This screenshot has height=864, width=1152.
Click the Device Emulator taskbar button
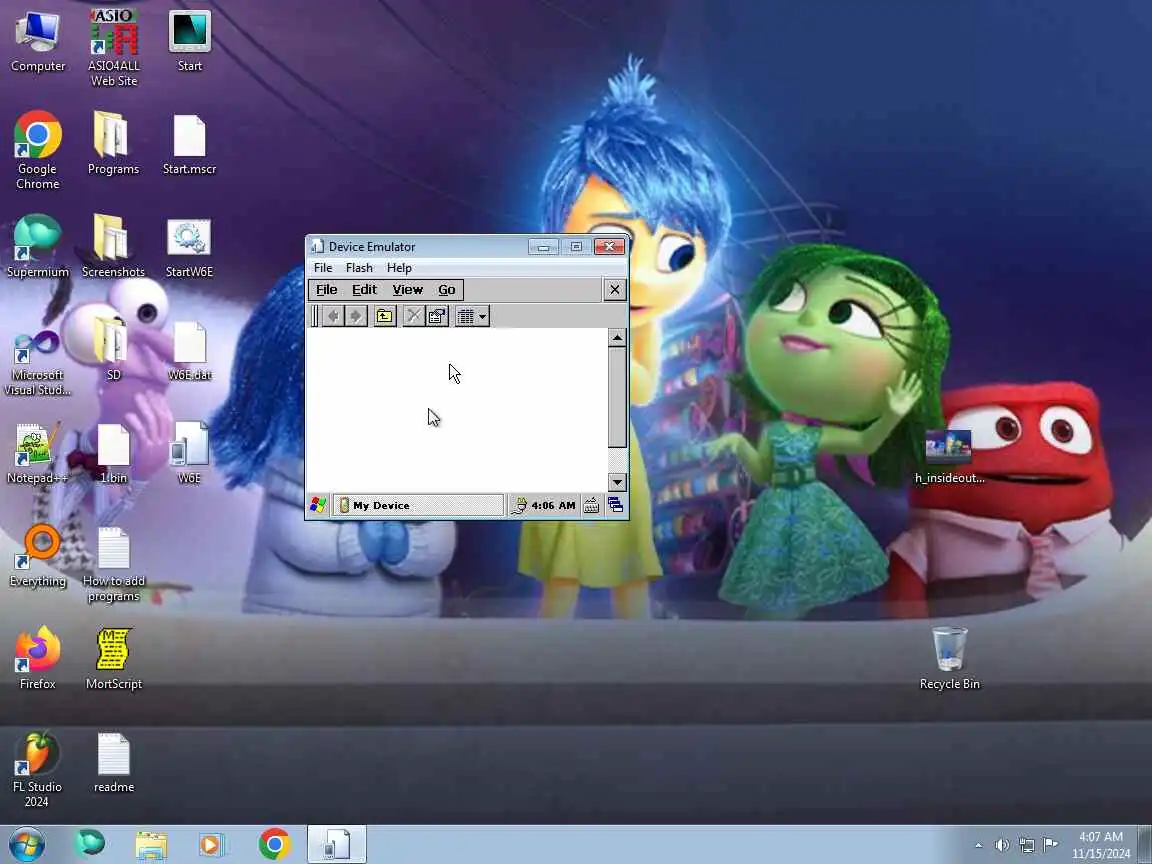coord(336,844)
